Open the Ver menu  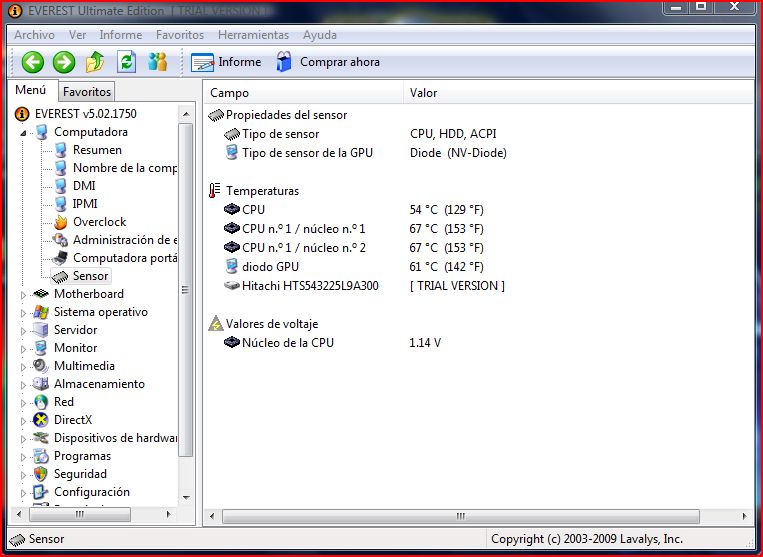click(x=77, y=35)
